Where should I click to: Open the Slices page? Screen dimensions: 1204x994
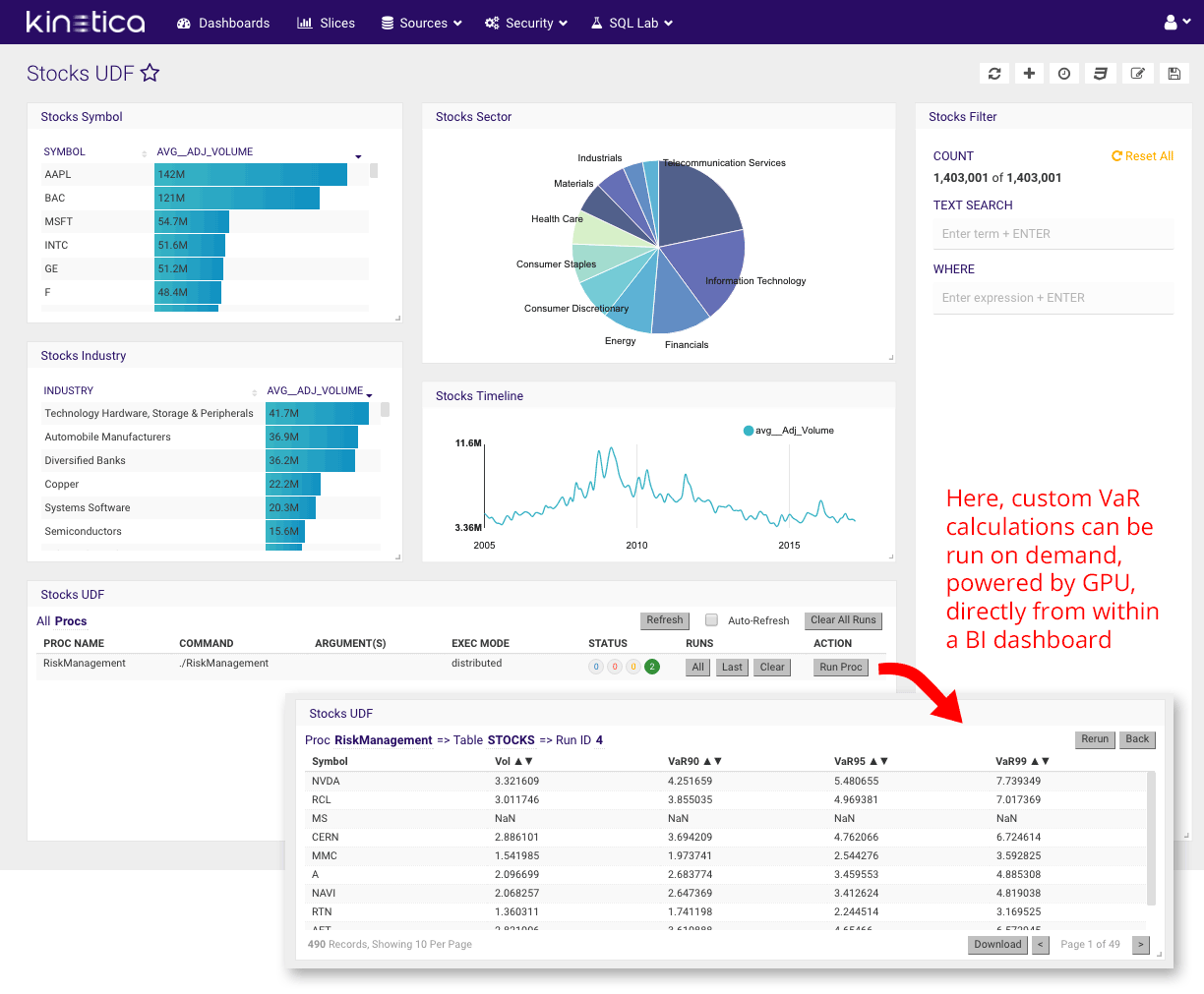point(326,23)
